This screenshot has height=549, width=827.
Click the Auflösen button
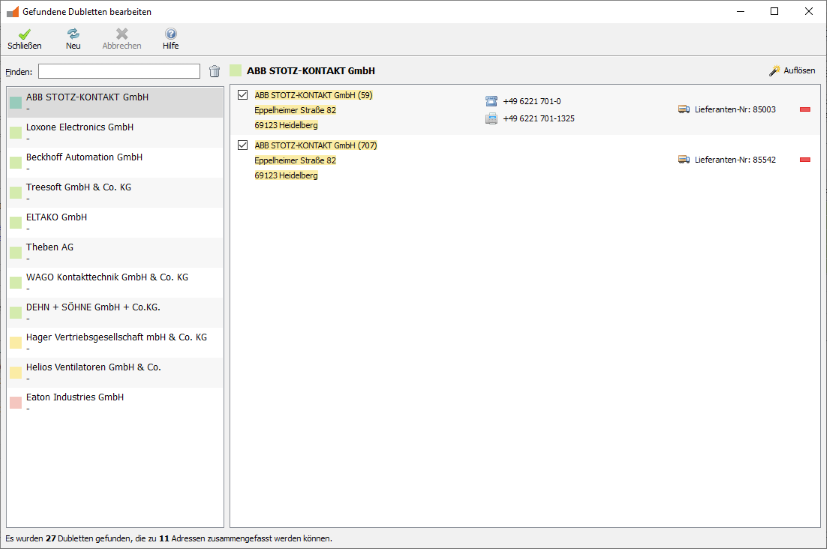click(x=792, y=71)
